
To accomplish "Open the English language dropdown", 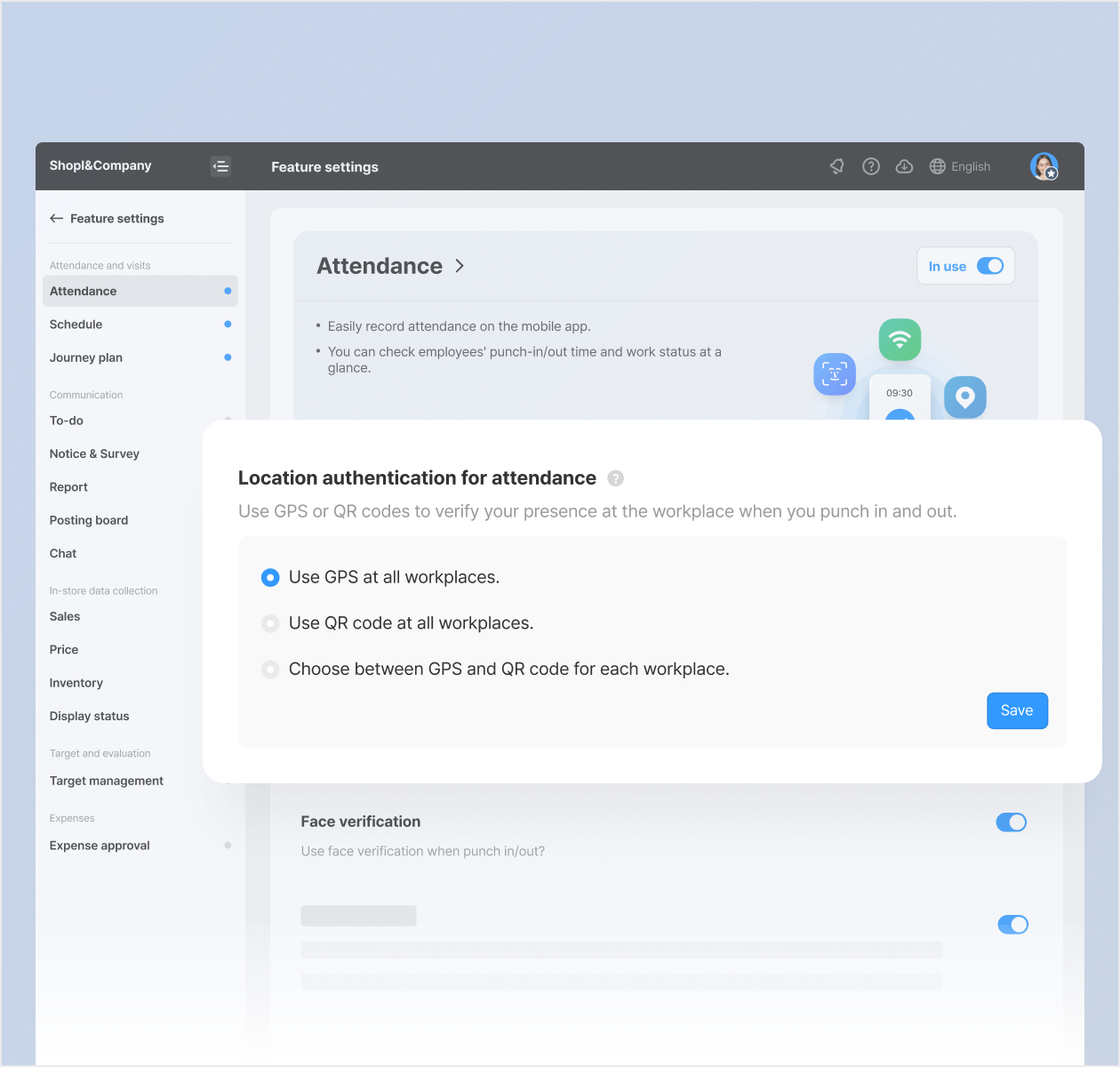I will 970,166.
